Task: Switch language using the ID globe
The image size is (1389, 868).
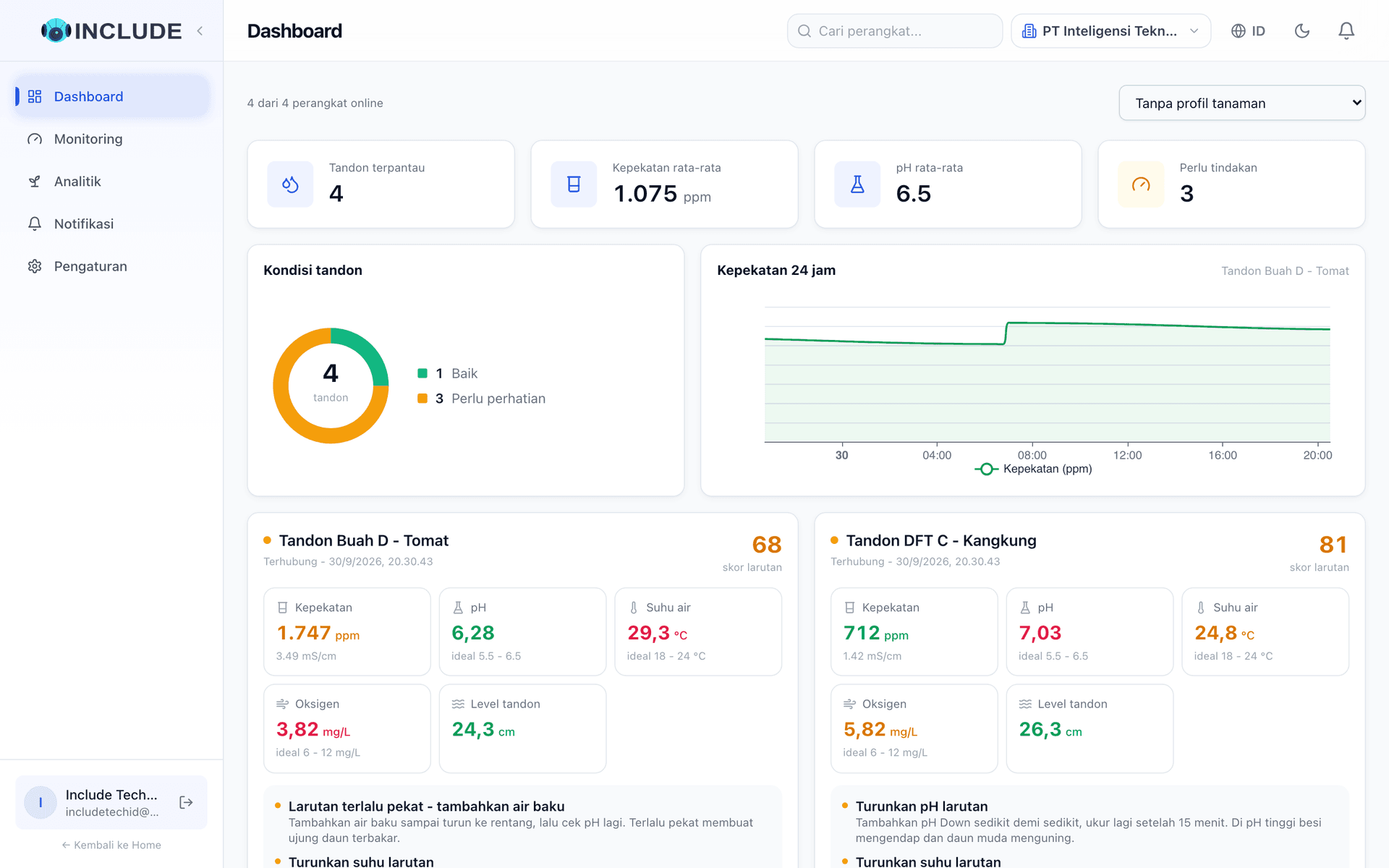Action: tap(1248, 30)
